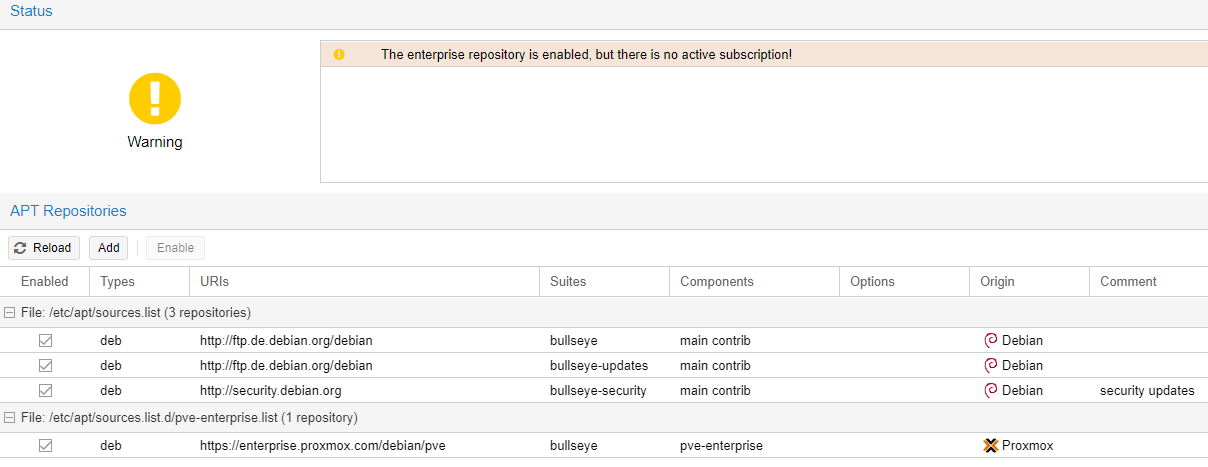Uncheck the Enabled box for the pve-enterprise repository
1208x467 pixels.
click(x=45, y=446)
